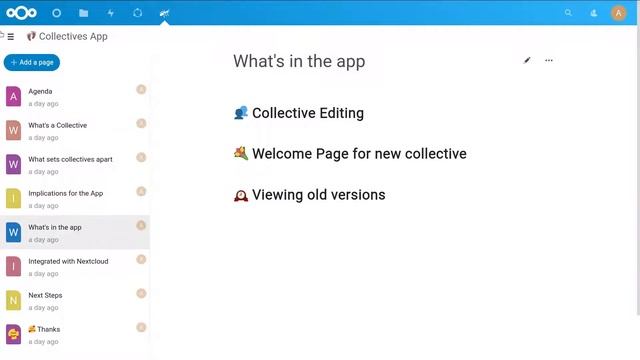This screenshot has height=360, width=640.
Task: Click Integrated with Nextcloud page icon
Action: coord(13,266)
